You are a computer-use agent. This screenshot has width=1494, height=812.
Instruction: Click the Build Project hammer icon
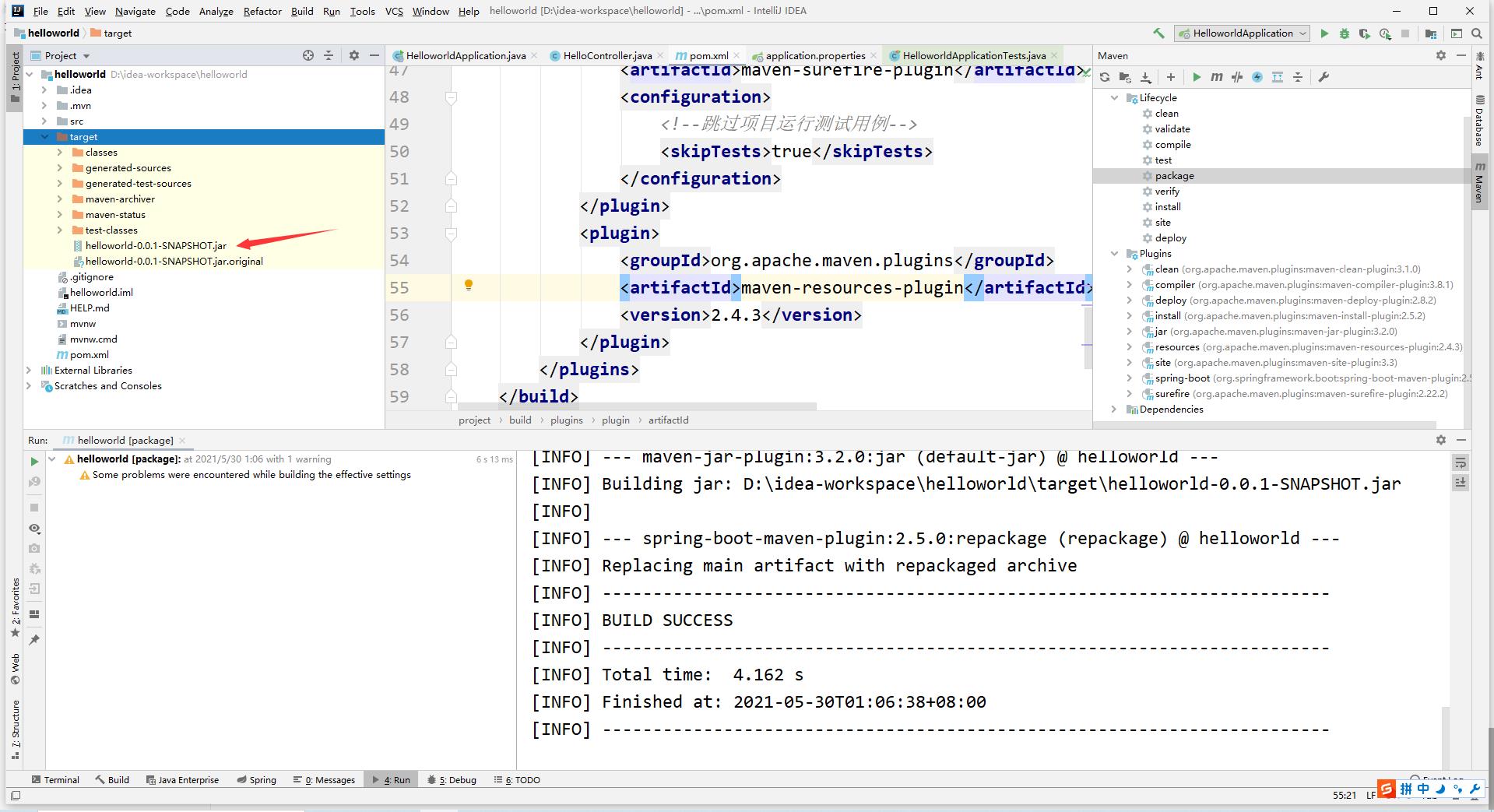1158,33
